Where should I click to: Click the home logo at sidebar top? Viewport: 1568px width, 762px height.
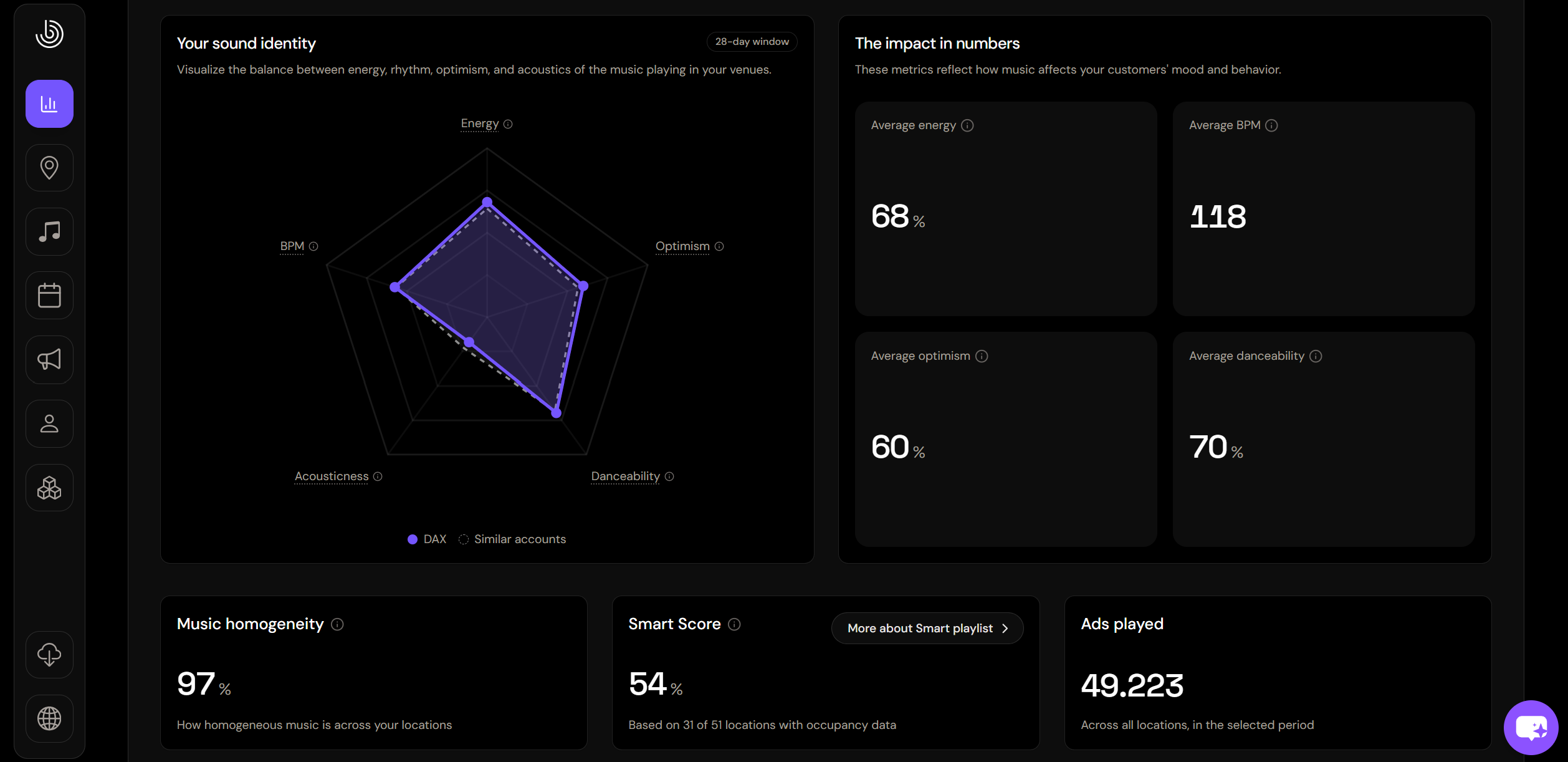pyautogui.click(x=49, y=34)
